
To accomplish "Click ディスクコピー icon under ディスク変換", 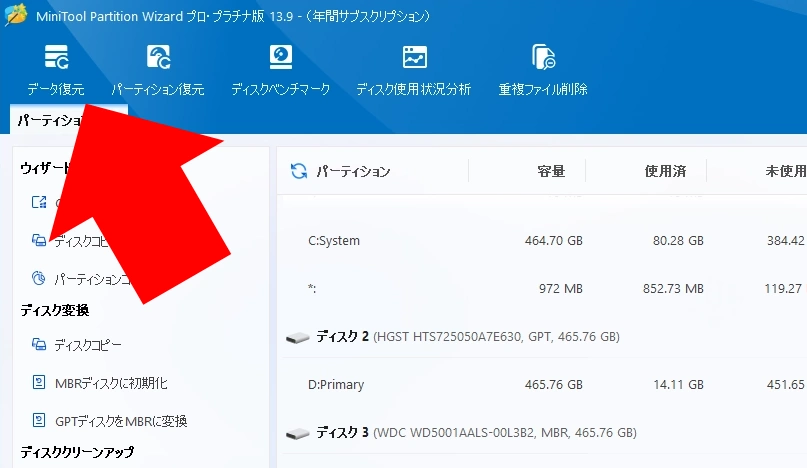I will (39, 344).
